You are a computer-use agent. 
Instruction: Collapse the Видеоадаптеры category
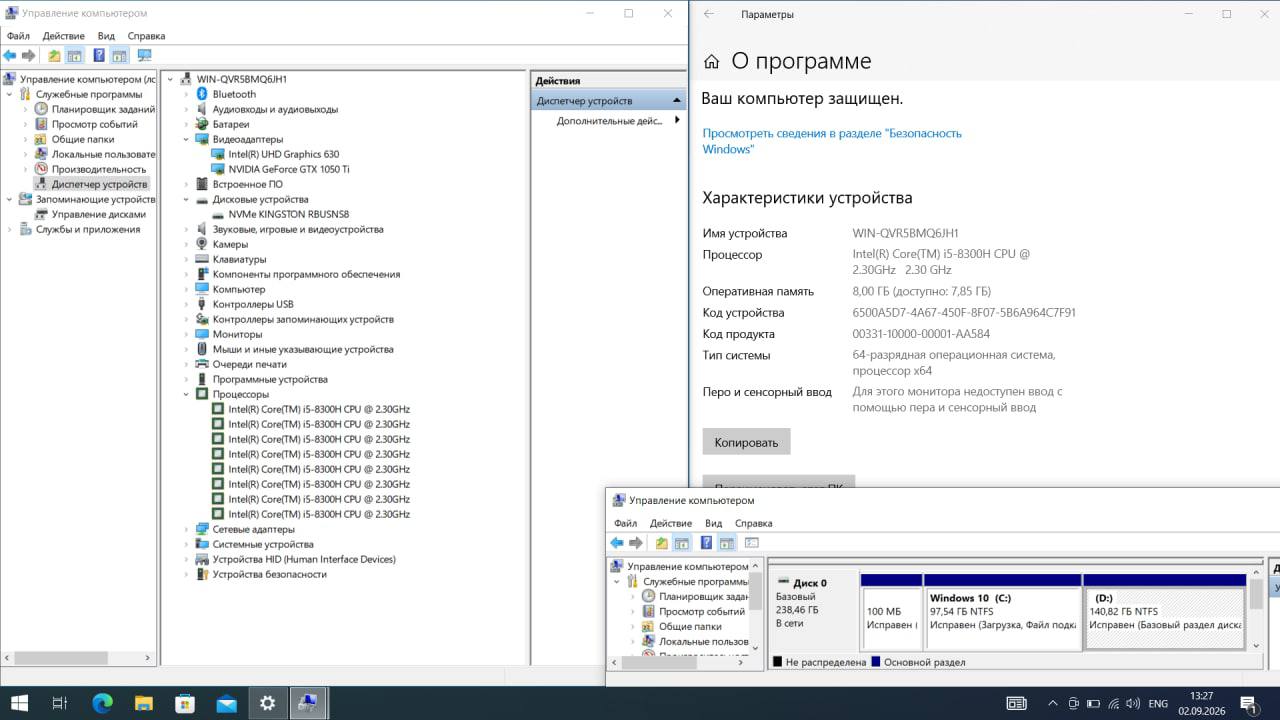click(x=186, y=139)
